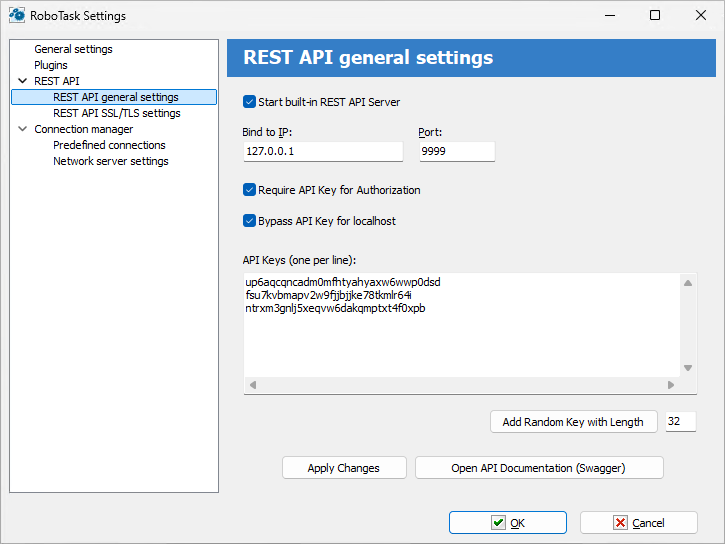The width and height of the screenshot is (725, 544).
Task: Click the Cancel button
Action: pos(639,523)
